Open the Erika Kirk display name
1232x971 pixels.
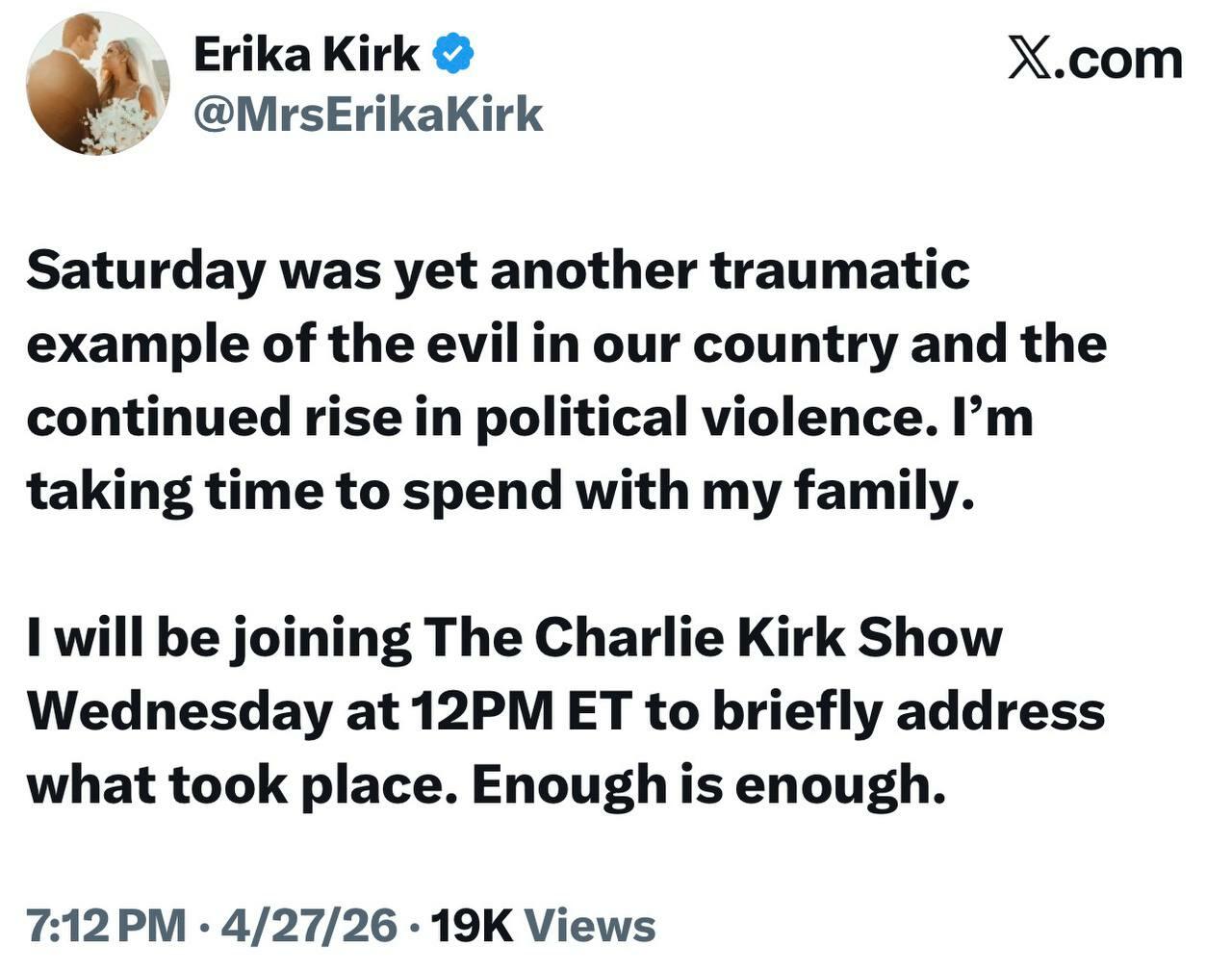pos(306,55)
